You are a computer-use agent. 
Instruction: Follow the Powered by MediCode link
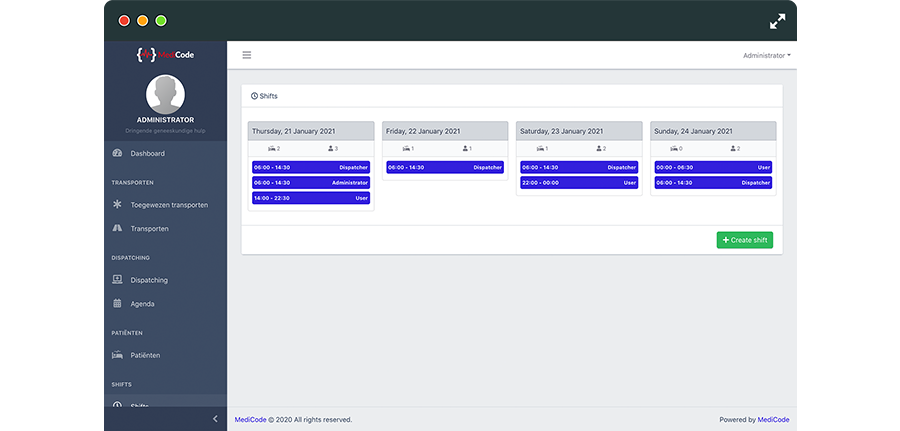773,420
